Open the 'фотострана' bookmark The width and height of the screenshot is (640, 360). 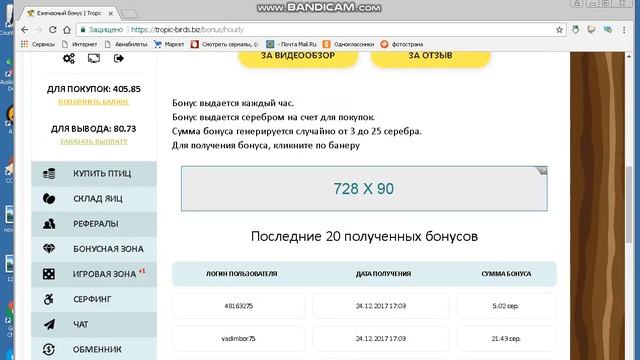pos(402,44)
